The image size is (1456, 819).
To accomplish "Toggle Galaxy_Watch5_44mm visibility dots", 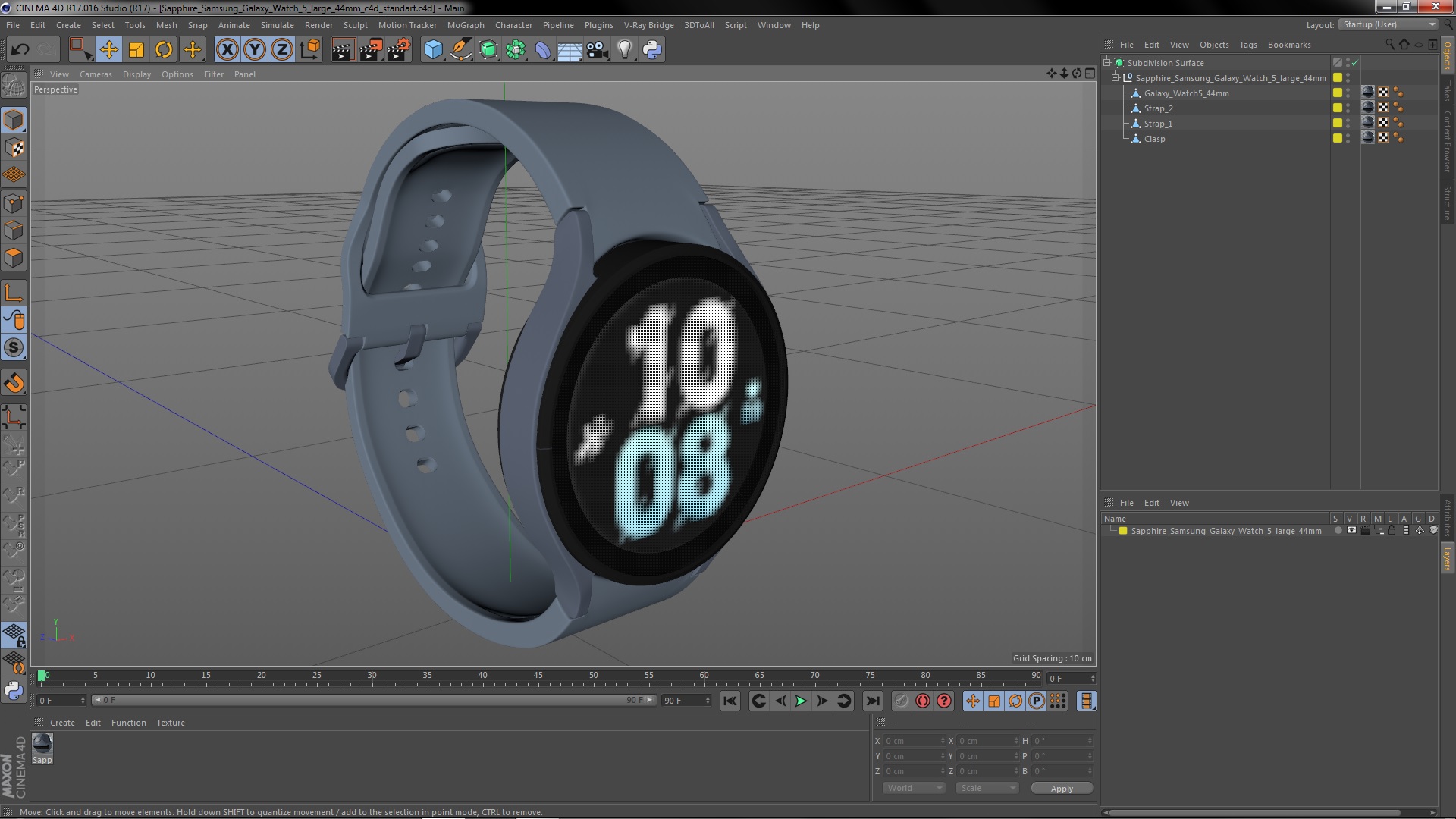I will point(1348,93).
